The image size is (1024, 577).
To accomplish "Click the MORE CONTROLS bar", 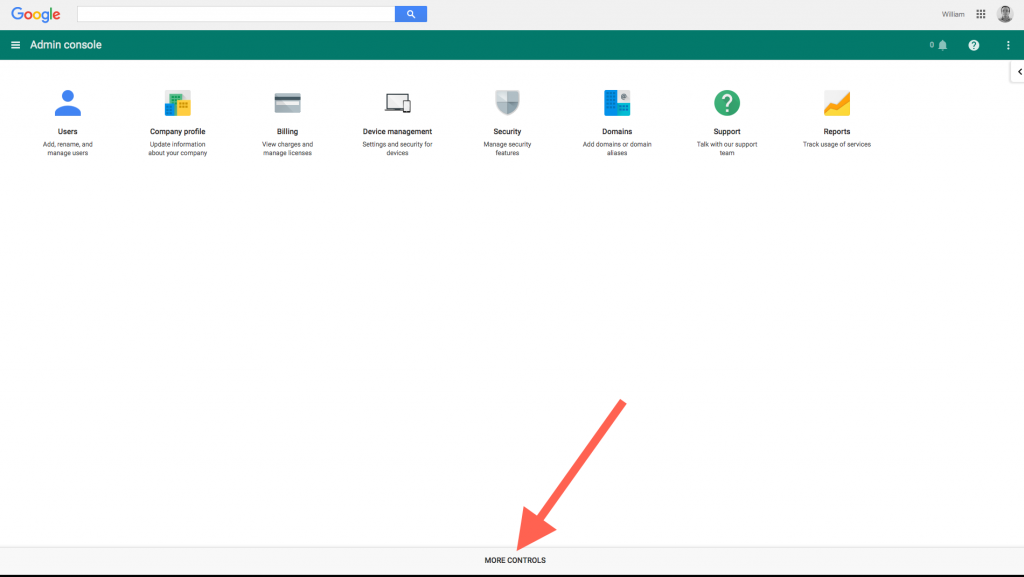I will [x=512, y=560].
